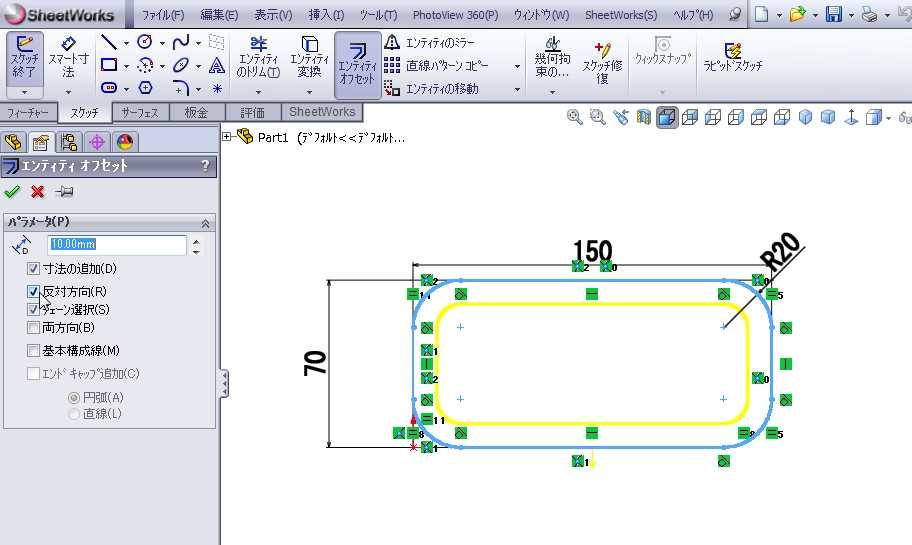
Task: Click the エンティティ変換 convert entities button
Action: pos(310,58)
